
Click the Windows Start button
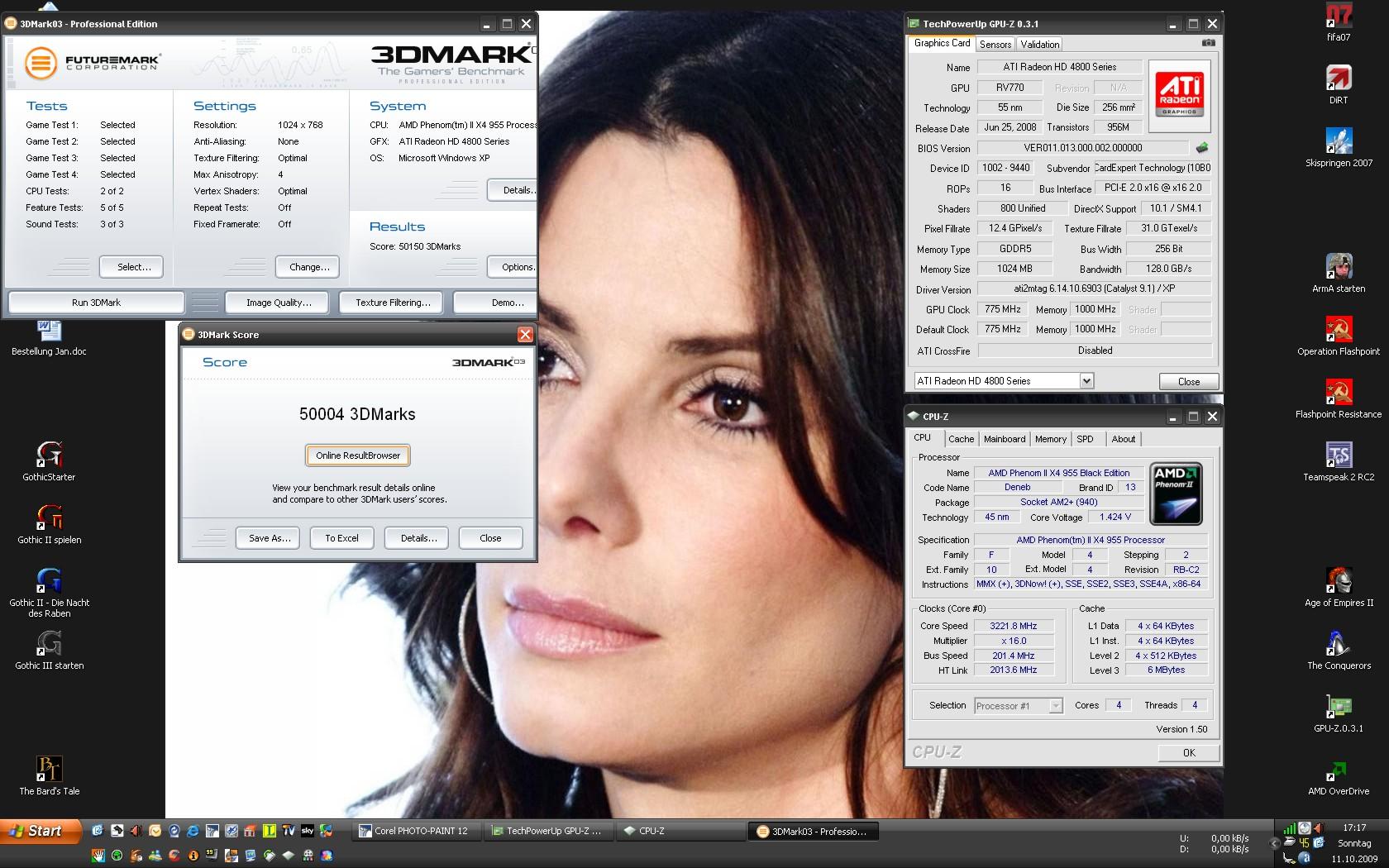pyautogui.click(x=40, y=831)
